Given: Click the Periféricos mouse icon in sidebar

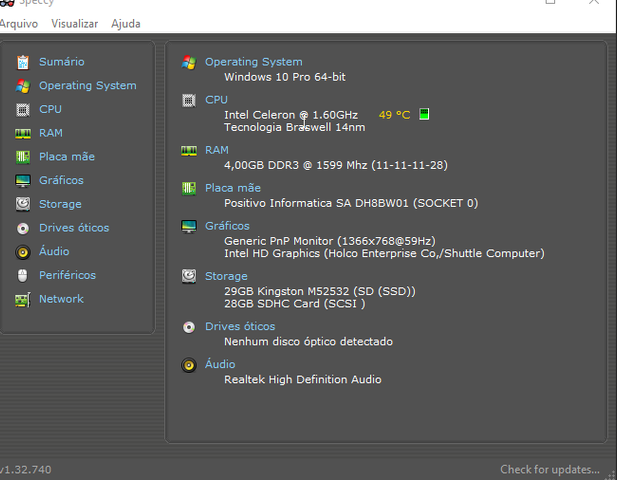Looking at the screenshot, I should 23,275.
